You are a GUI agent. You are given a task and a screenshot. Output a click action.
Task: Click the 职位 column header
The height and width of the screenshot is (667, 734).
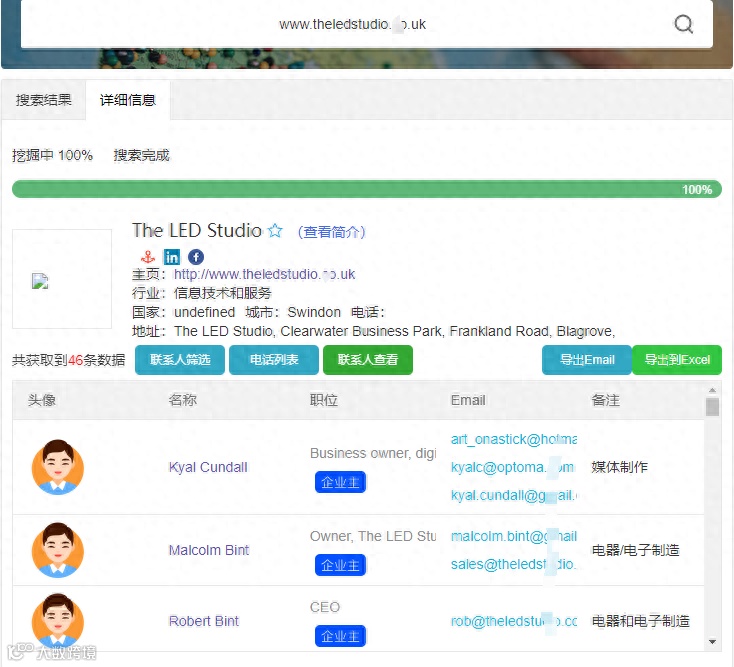coord(323,400)
